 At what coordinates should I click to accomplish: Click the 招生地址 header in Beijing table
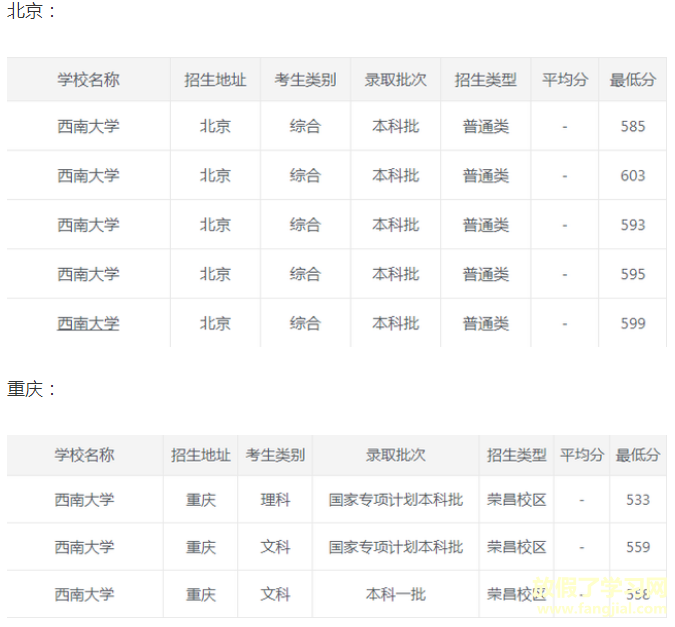(215, 80)
